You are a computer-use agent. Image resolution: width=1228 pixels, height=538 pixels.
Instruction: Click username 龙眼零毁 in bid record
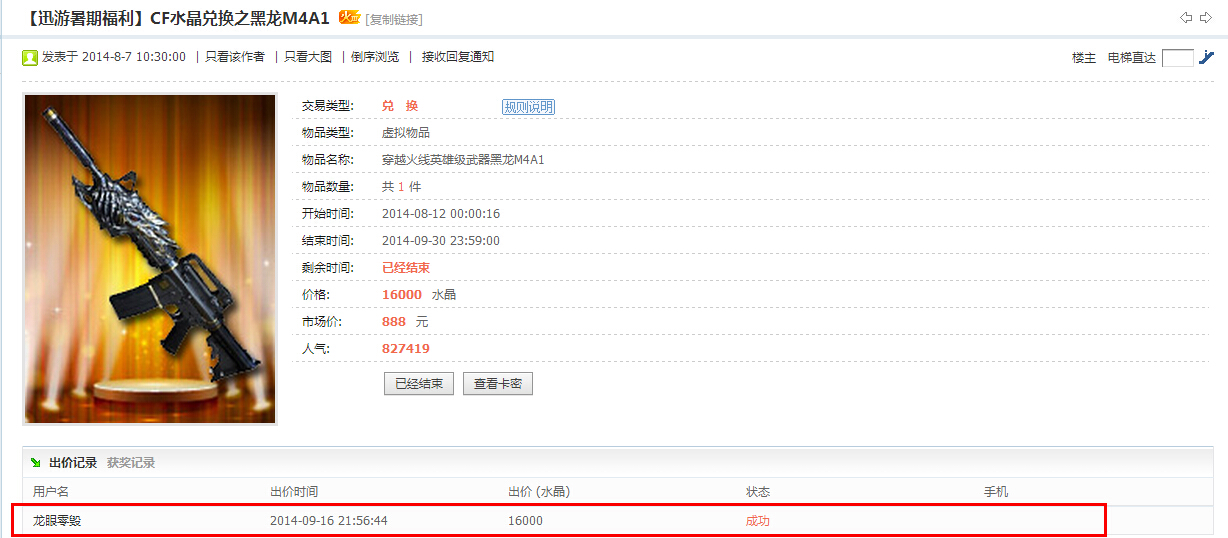(x=56, y=521)
